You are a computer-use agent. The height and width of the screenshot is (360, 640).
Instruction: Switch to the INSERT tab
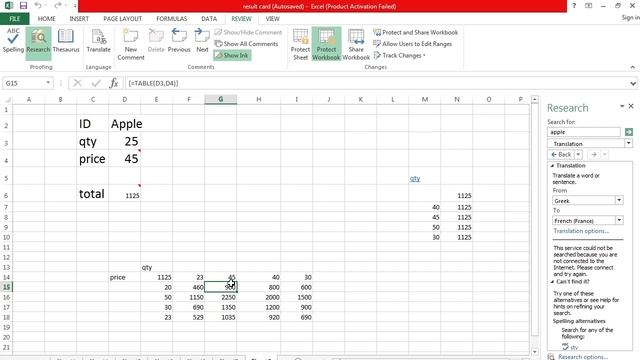point(79,19)
